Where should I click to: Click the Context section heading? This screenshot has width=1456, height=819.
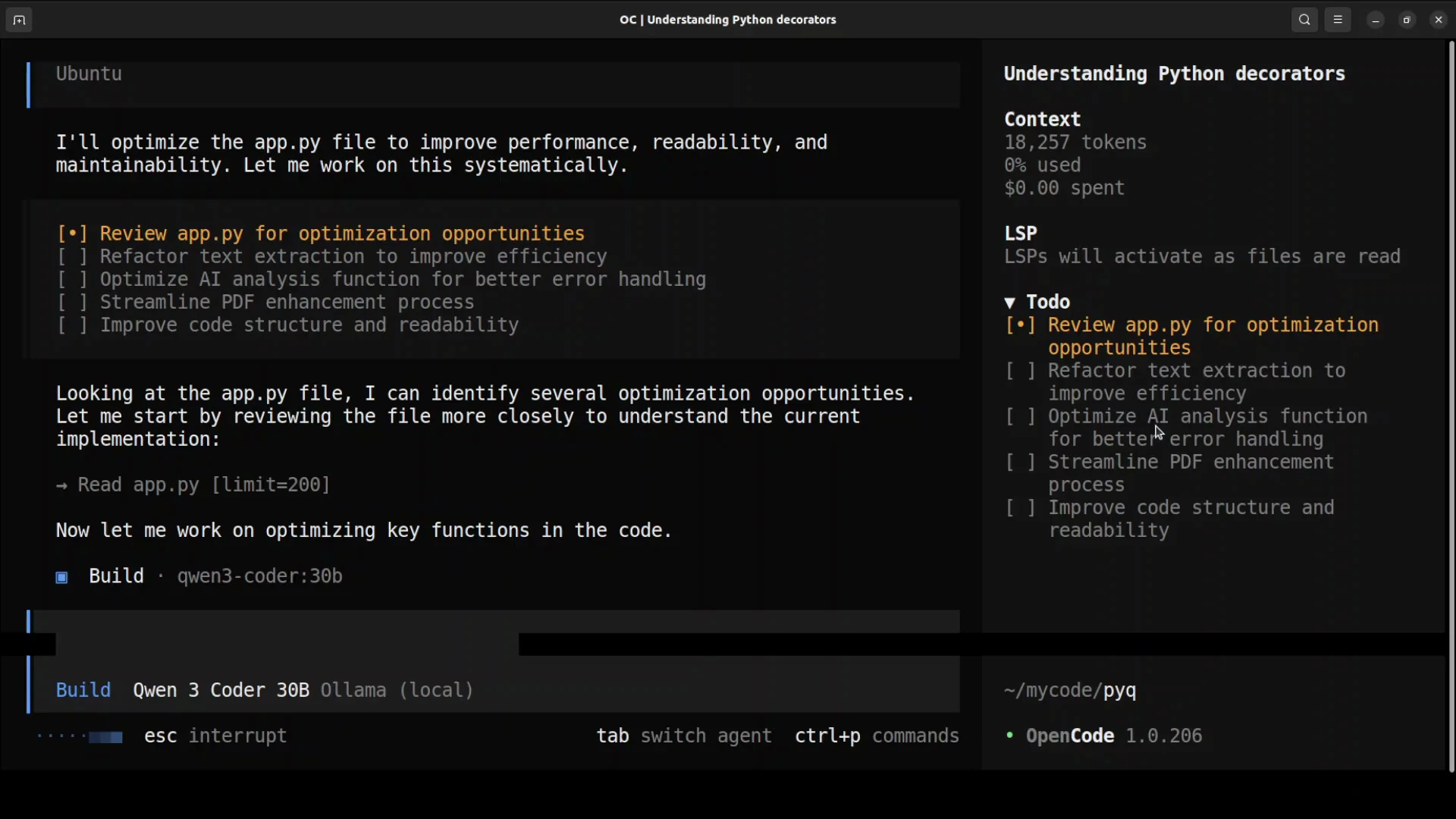[1043, 120]
